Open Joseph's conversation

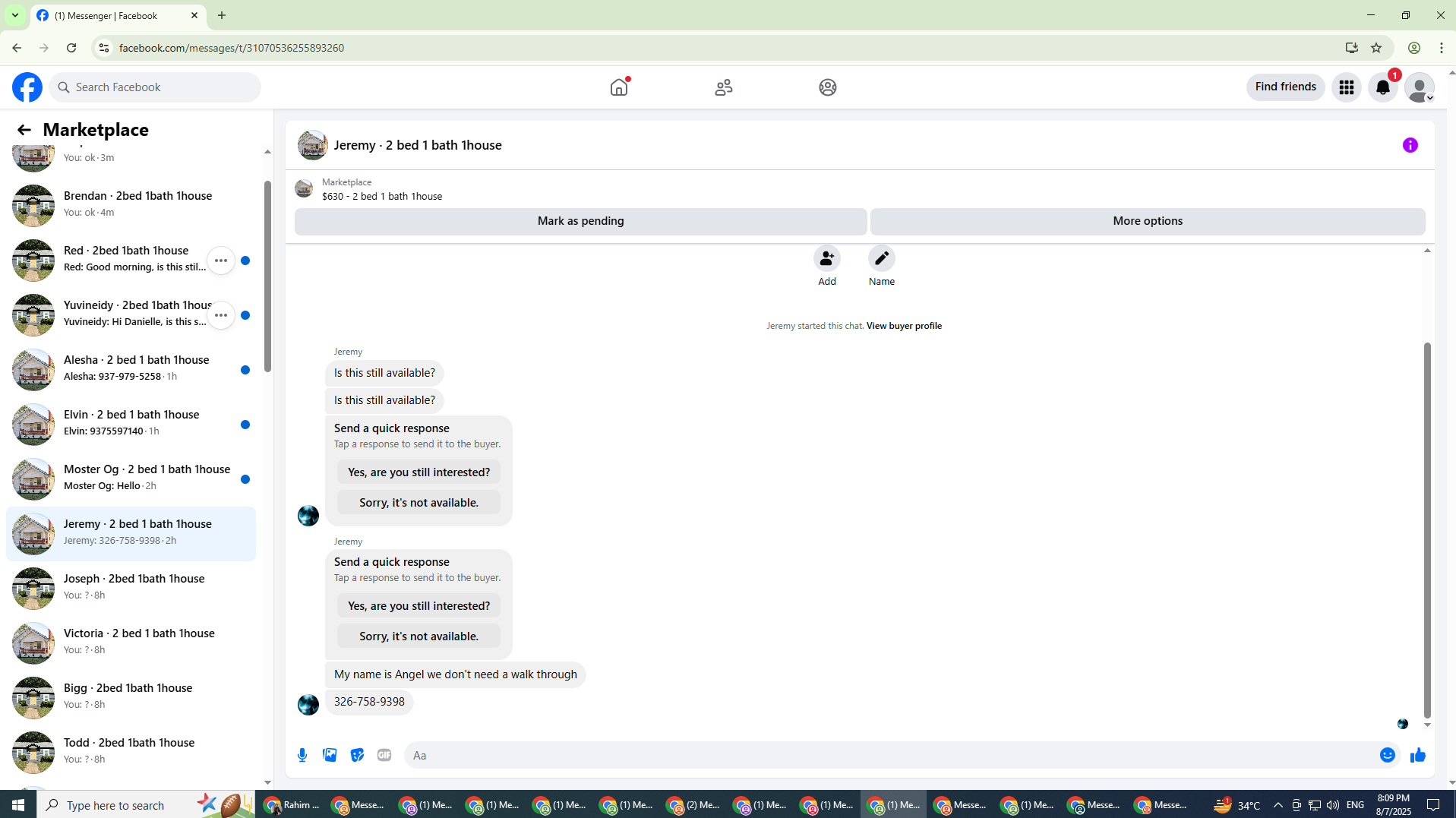[131, 589]
